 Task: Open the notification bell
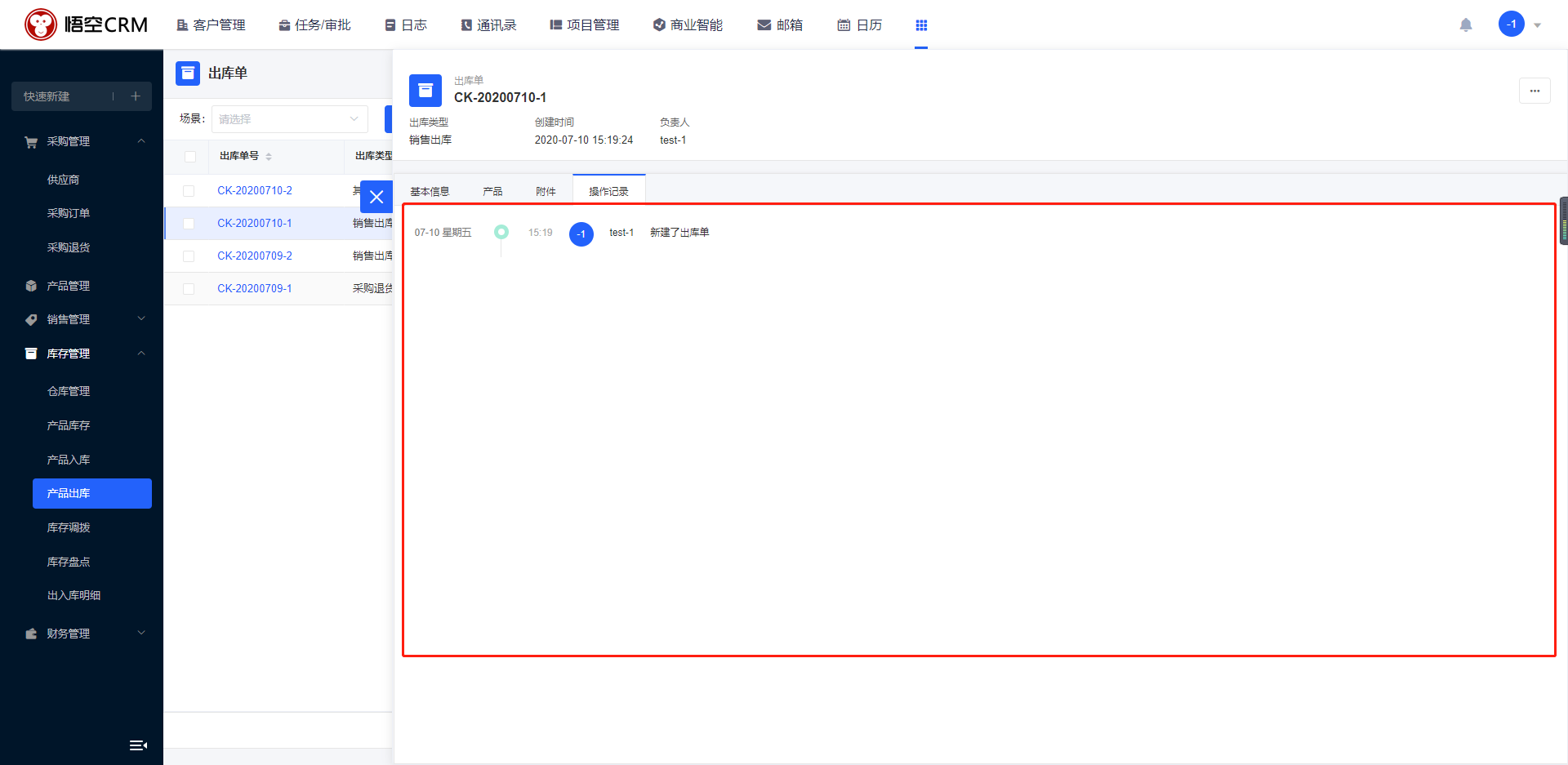coord(1466,24)
